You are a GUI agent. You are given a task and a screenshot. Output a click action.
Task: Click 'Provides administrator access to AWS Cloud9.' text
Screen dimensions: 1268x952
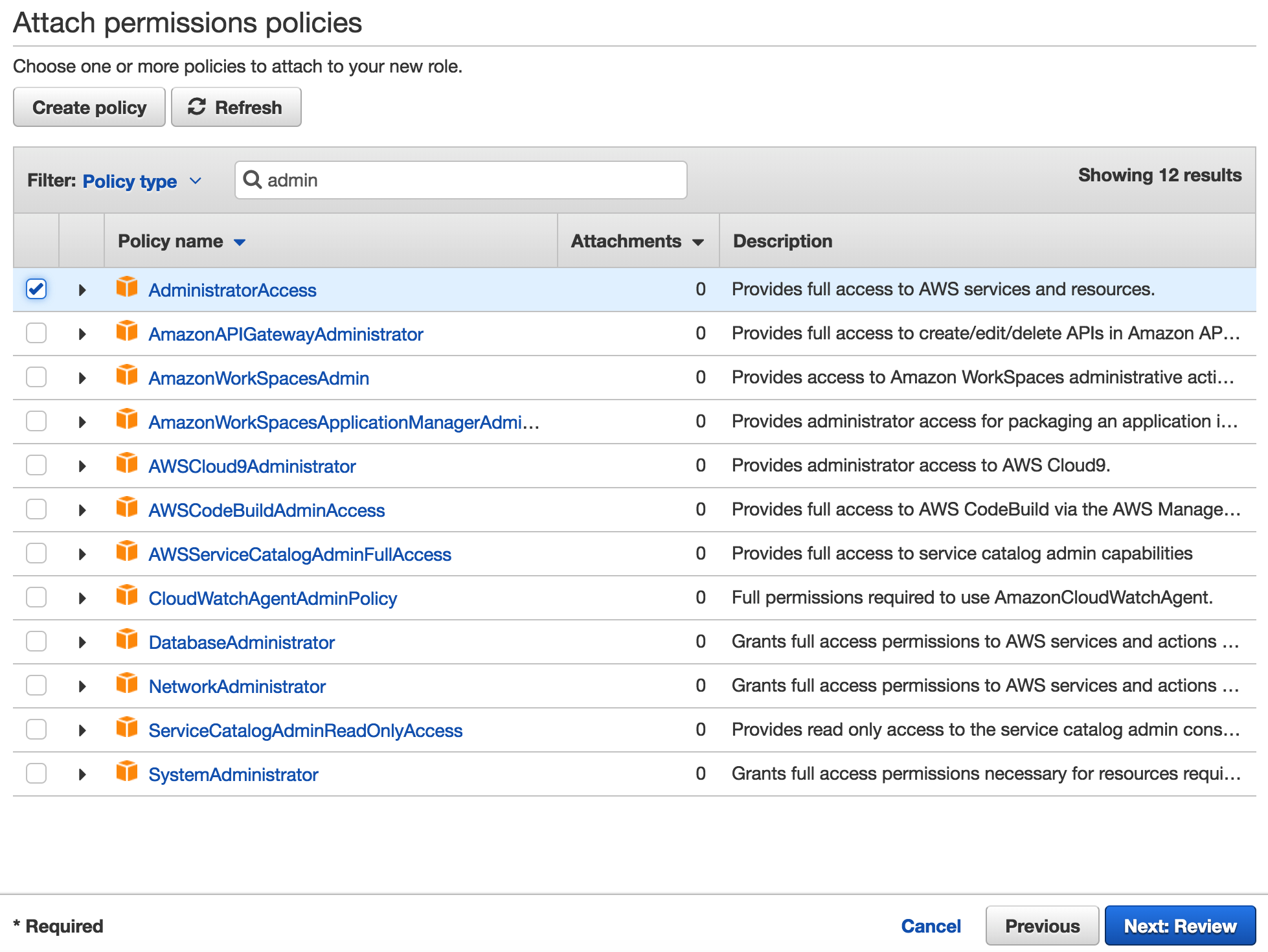point(921,465)
